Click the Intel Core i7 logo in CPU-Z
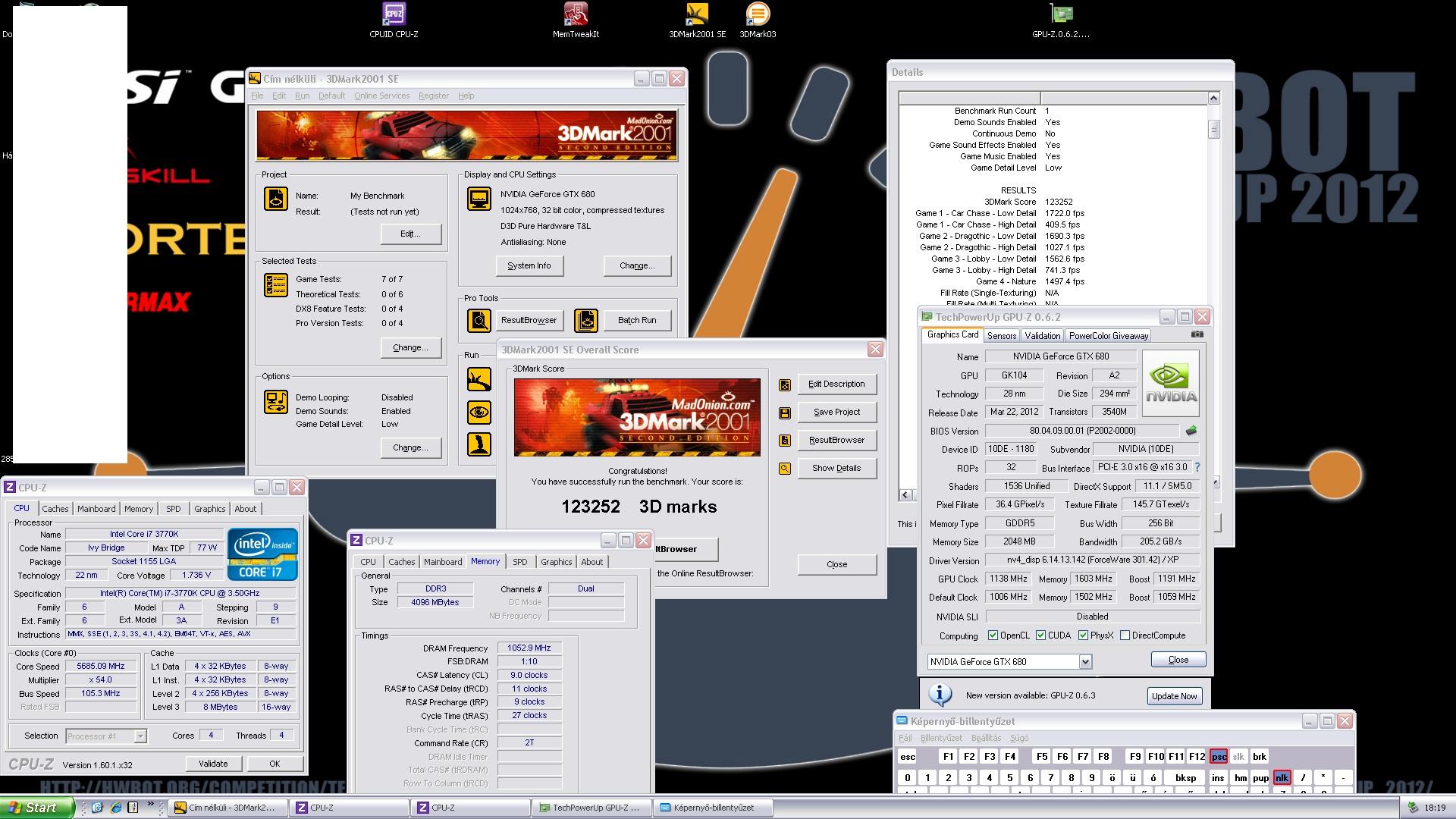Image resolution: width=1456 pixels, height=819 pixels. point(262,554)
